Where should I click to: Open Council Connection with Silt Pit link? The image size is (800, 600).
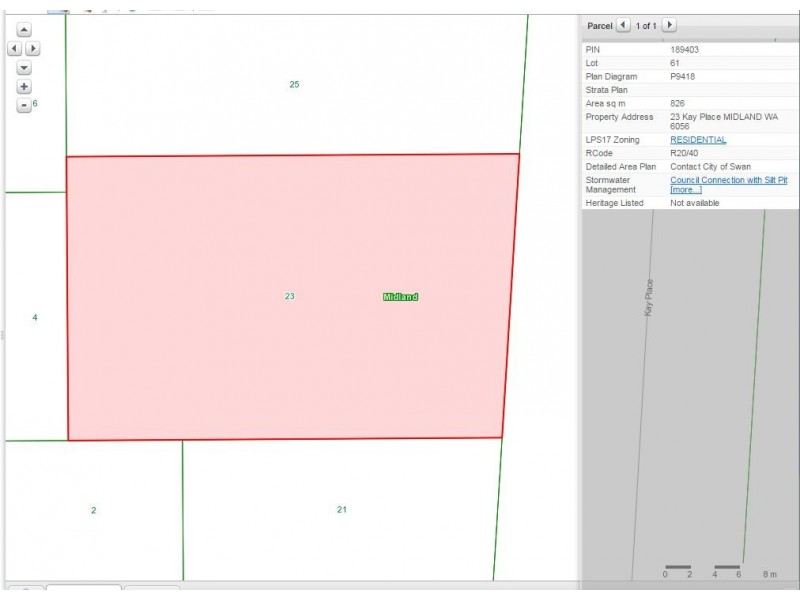coord(728,180)
